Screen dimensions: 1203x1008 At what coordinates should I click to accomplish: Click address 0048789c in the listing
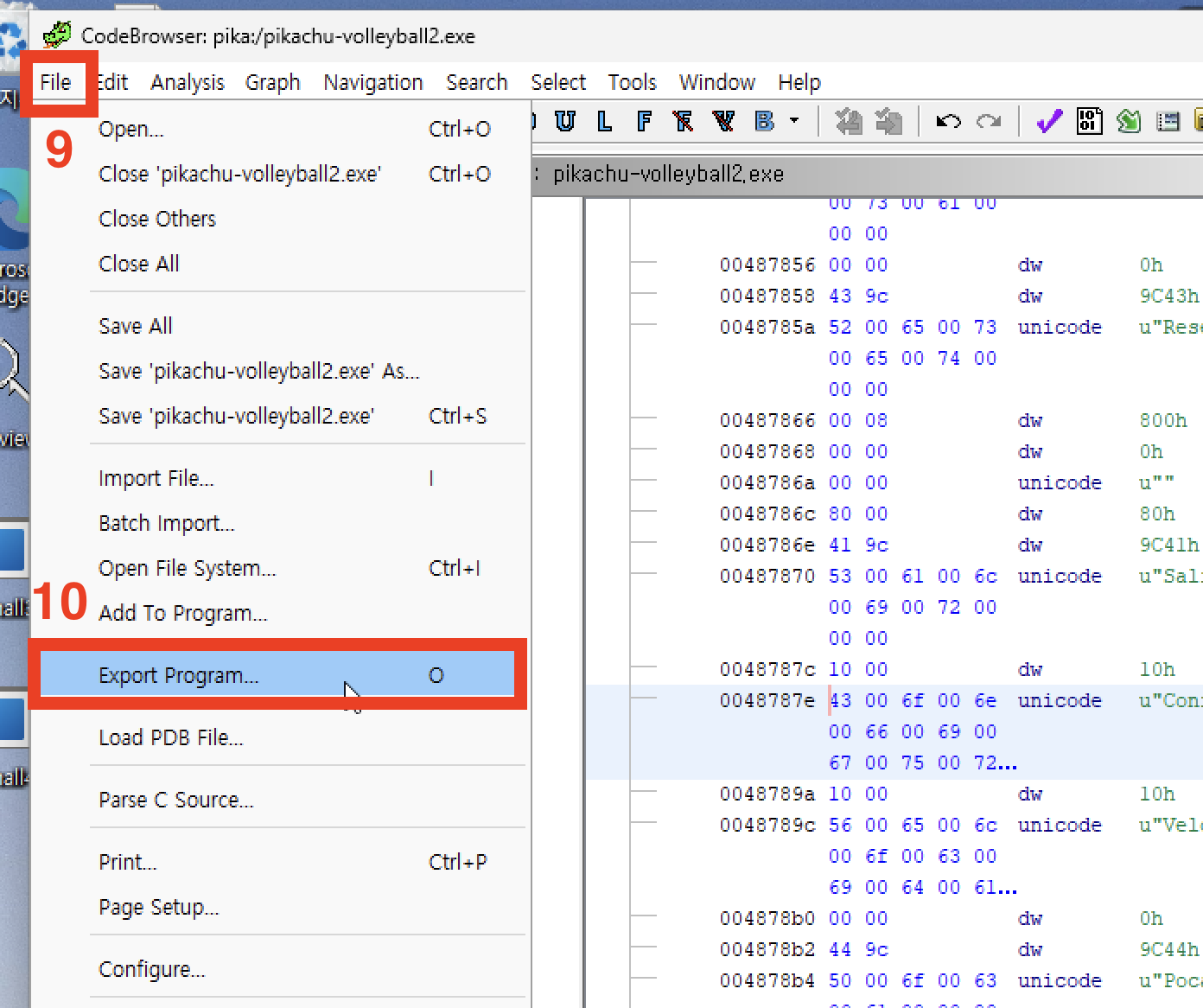[767, 825]
